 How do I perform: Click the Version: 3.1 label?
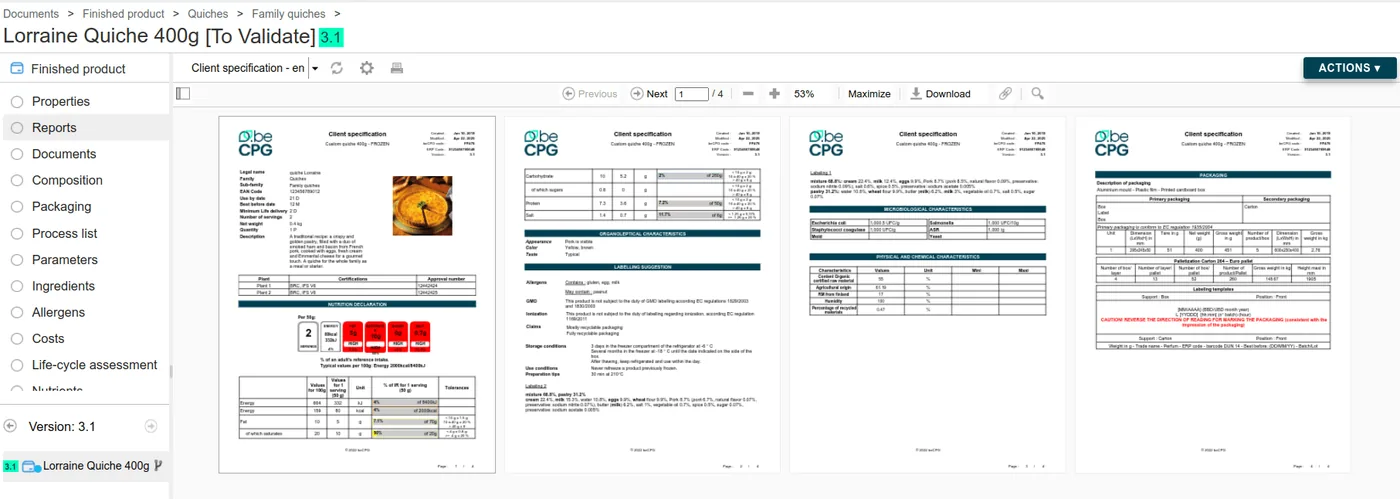point(62,426)
